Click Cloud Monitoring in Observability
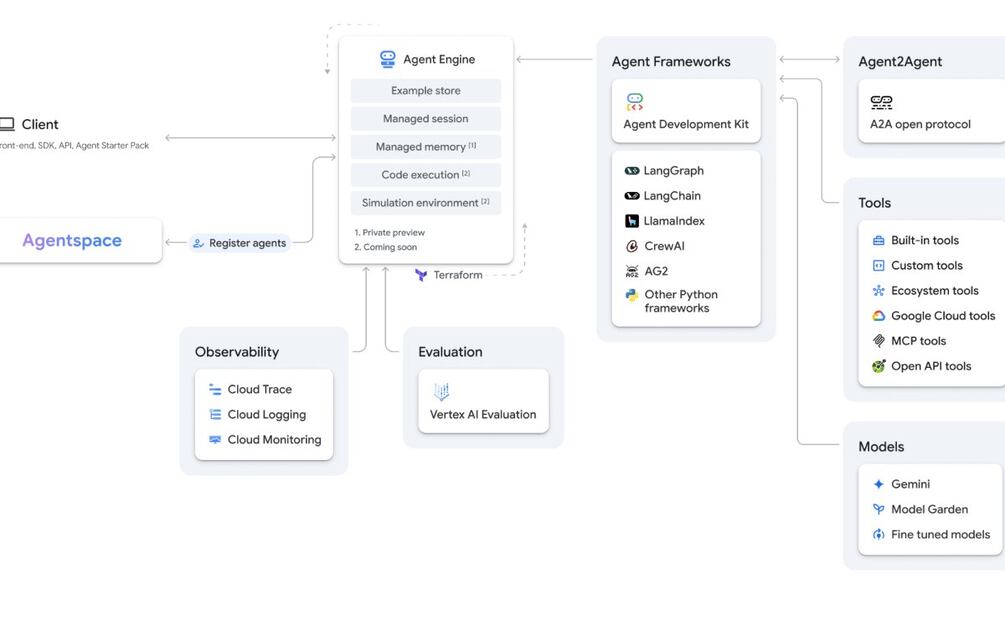This screenshot has width=1005, height=620. pos(273,440)
